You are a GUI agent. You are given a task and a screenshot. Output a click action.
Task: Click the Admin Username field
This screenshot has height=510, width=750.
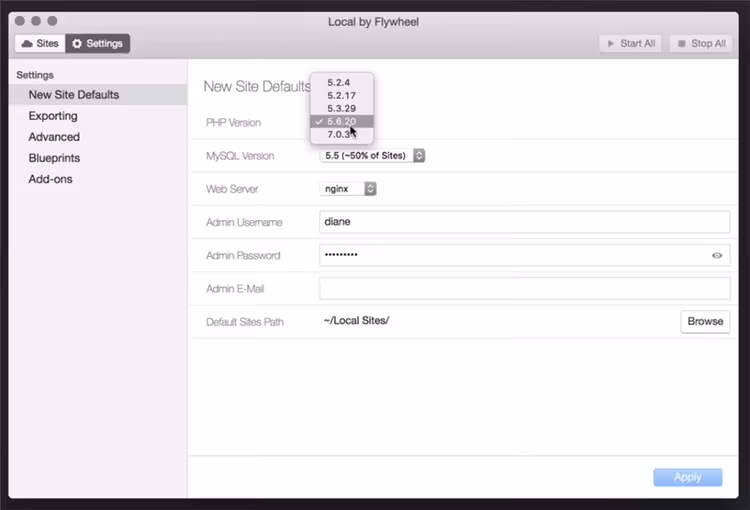click(x=524, y=222)
